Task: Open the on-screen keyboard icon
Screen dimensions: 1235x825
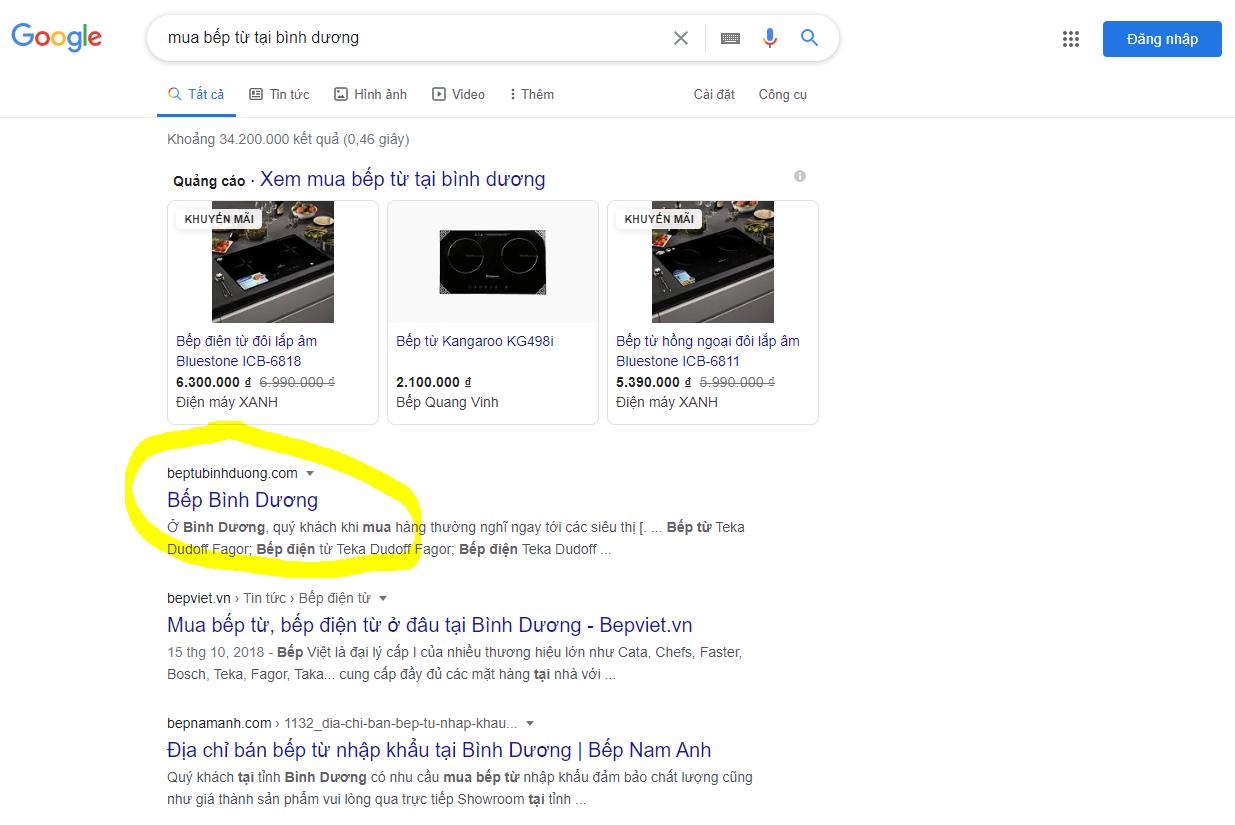Action: tap(730, 38)
